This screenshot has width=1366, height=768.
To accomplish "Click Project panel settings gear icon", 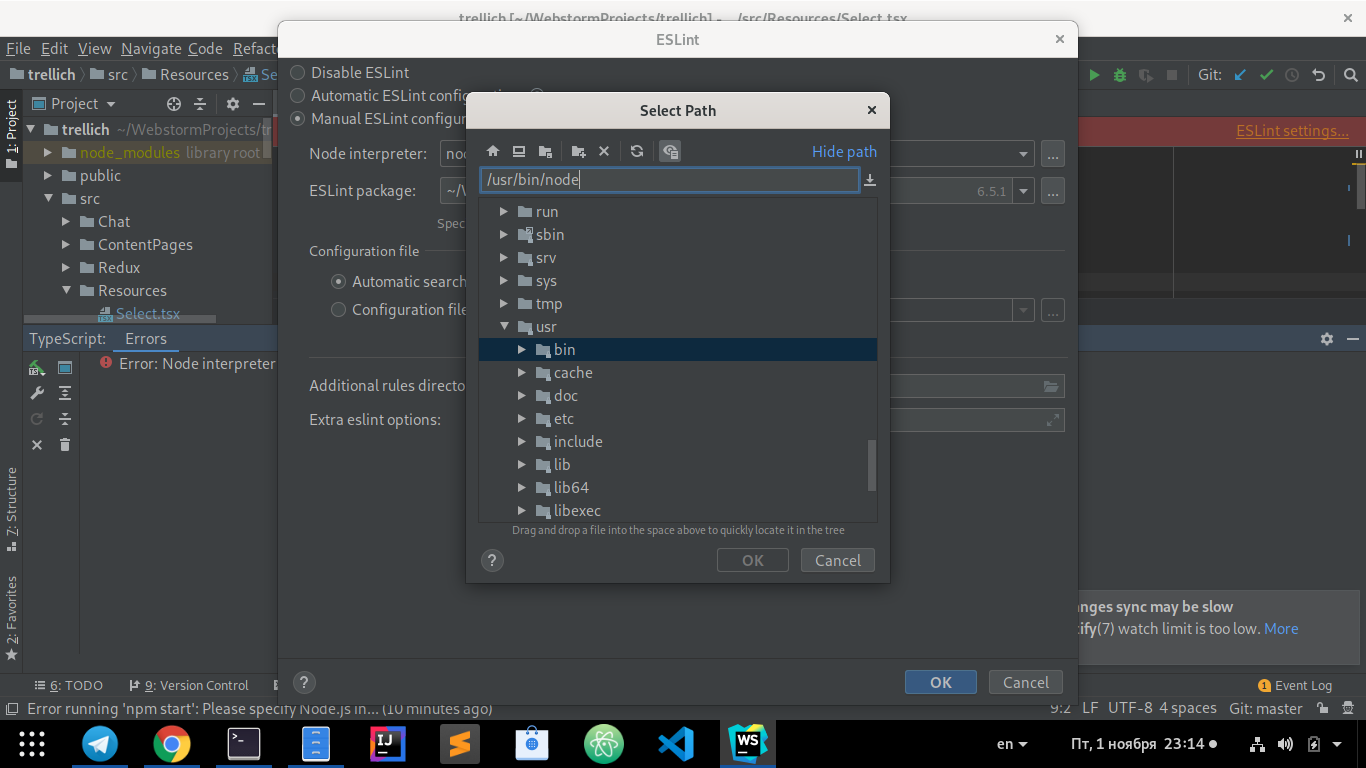I will click(x=233, y=103).
